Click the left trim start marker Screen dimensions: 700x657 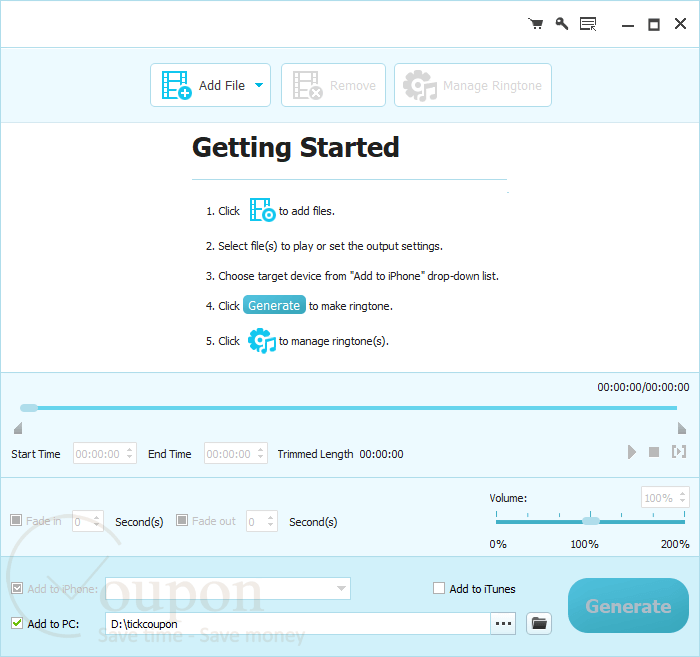[18, 428]
